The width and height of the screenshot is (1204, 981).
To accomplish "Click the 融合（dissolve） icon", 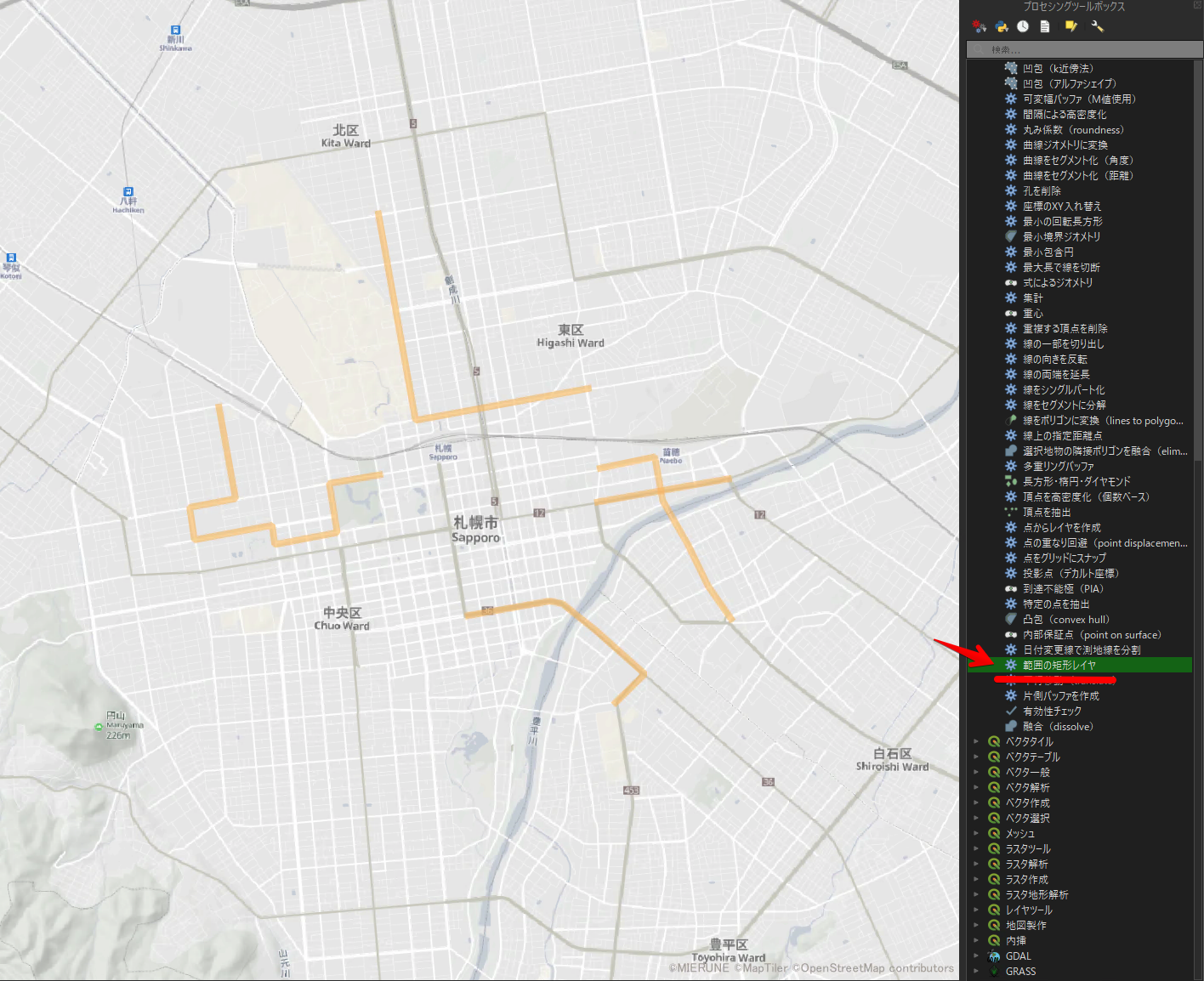I will [x=1011, y=726].
